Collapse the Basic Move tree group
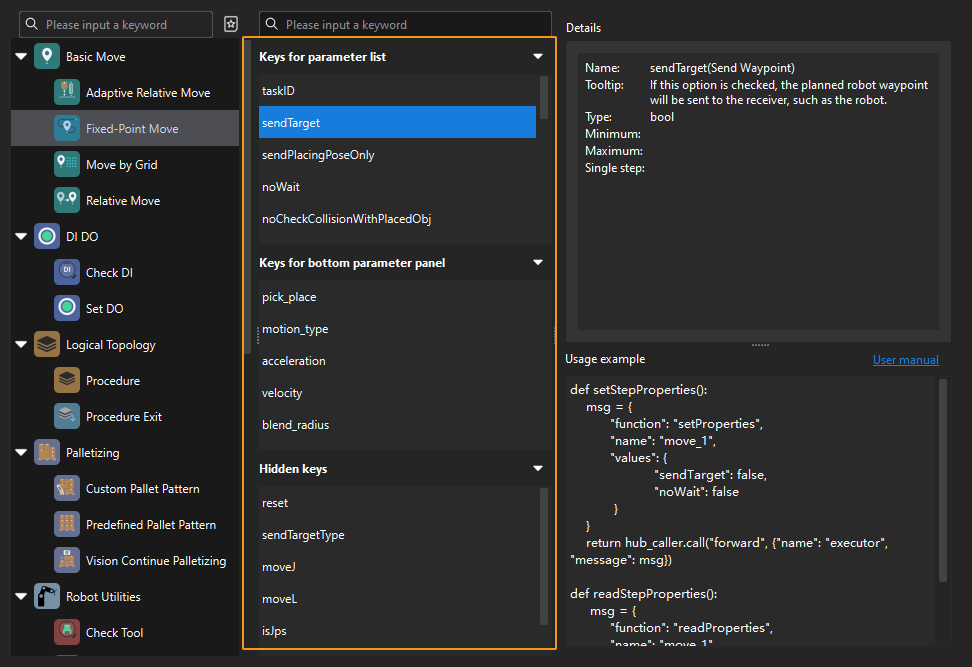Screen dimensions: 972x667 [21, 57]
